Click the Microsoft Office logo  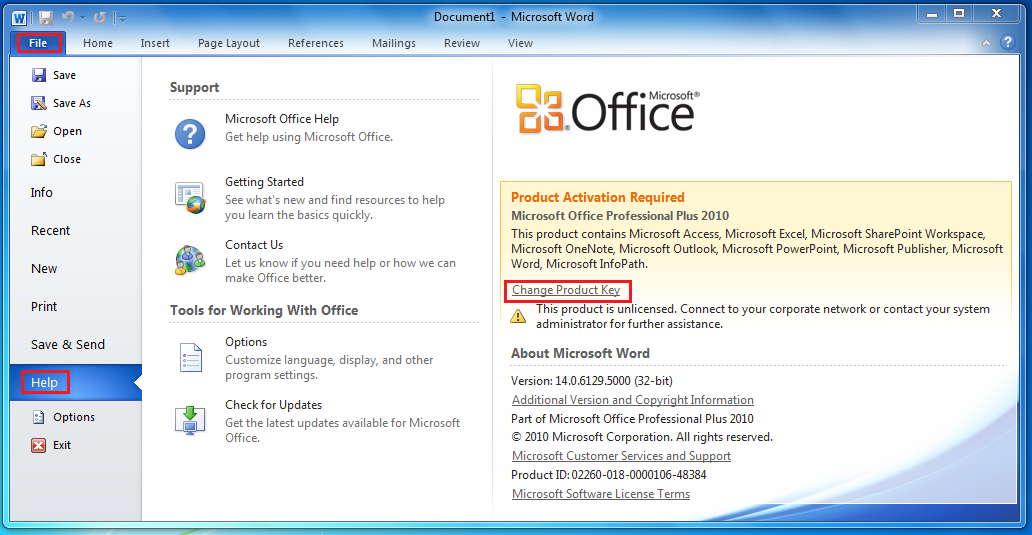[607, 109]
